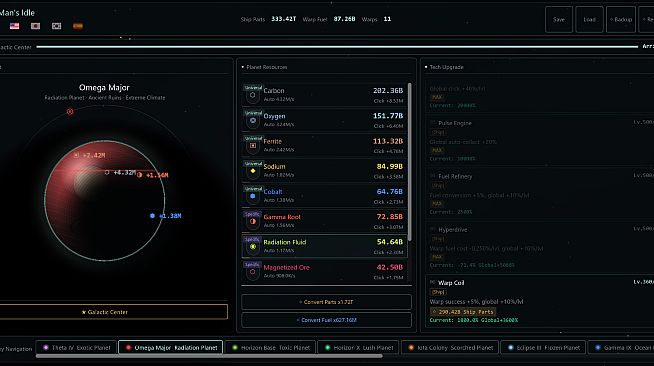Click the Tech Upgrade panel header
Viewport: 654px width, 366px height.
pos(446,67)
